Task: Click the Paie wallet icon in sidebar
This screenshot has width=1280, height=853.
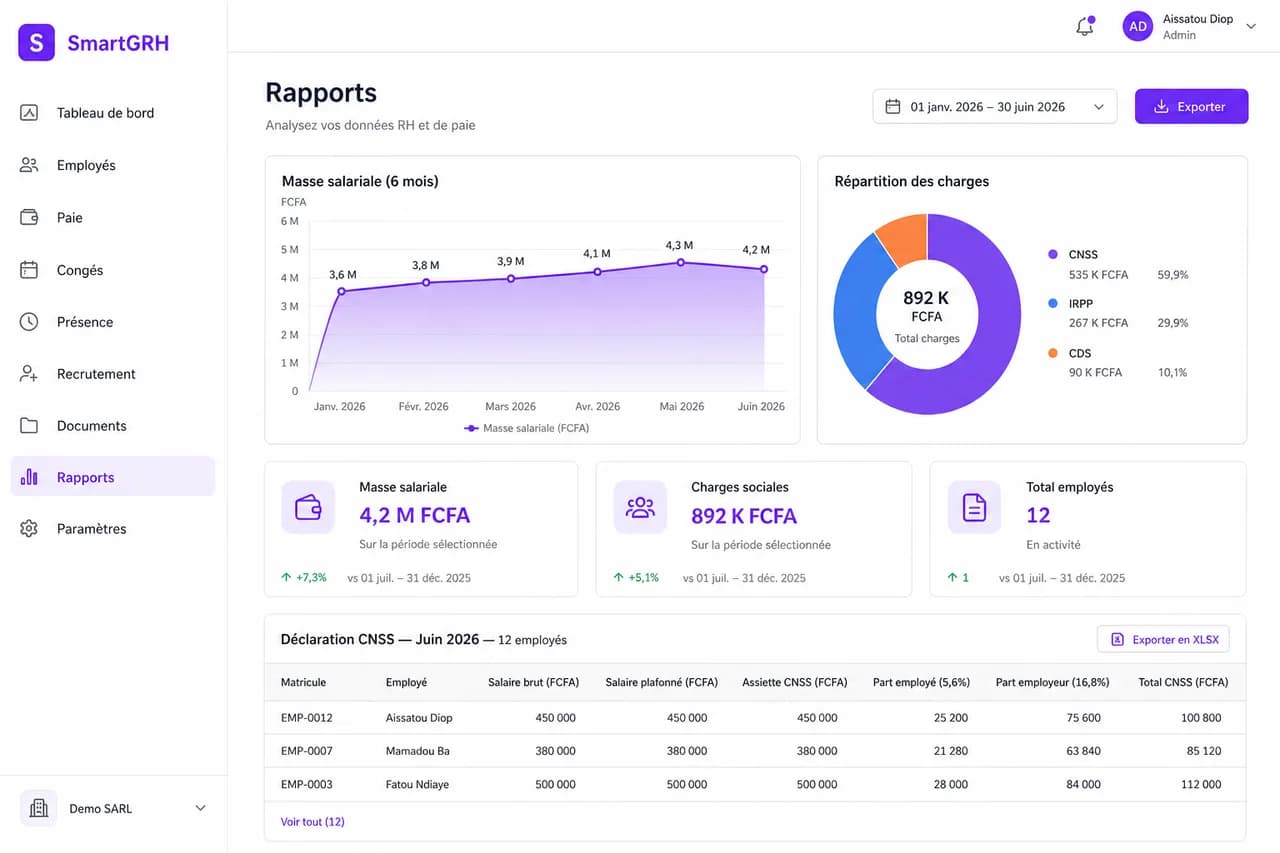Action: click(29, 217)
